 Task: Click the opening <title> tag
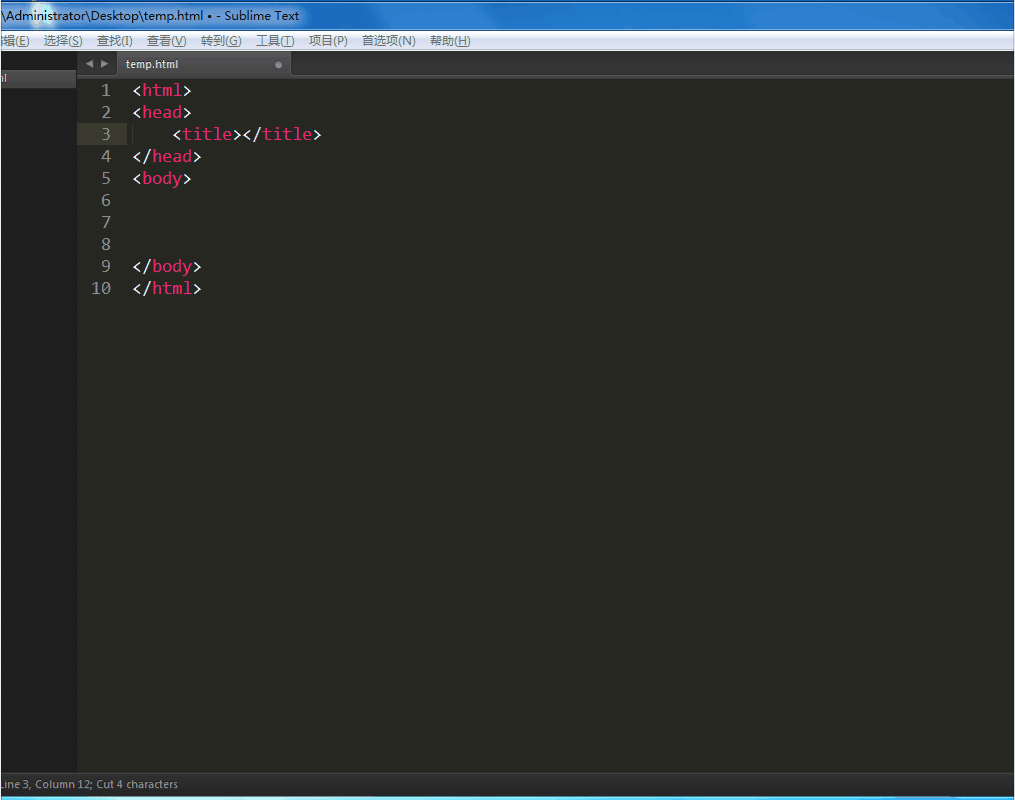pyautogui.click(x=207, y=135)
